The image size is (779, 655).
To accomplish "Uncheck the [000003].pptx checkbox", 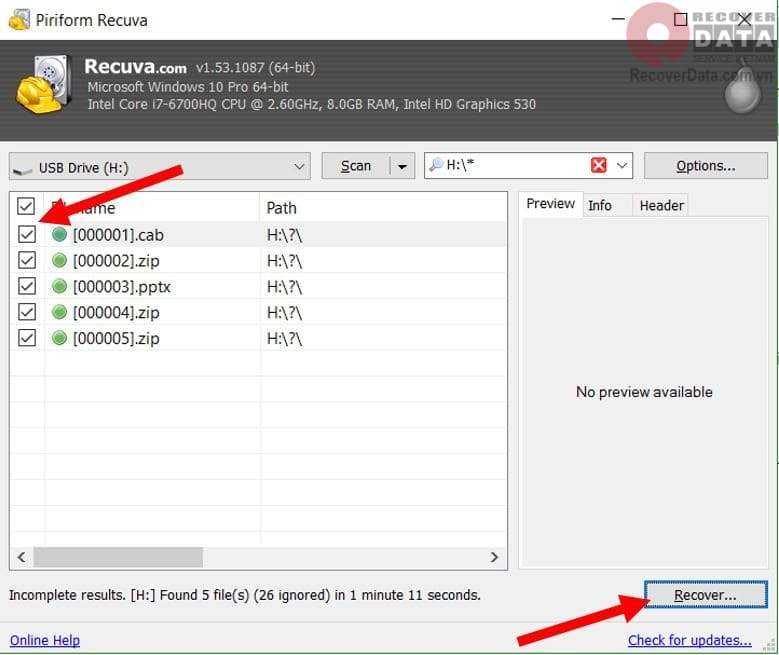I will tap(27, 286).
